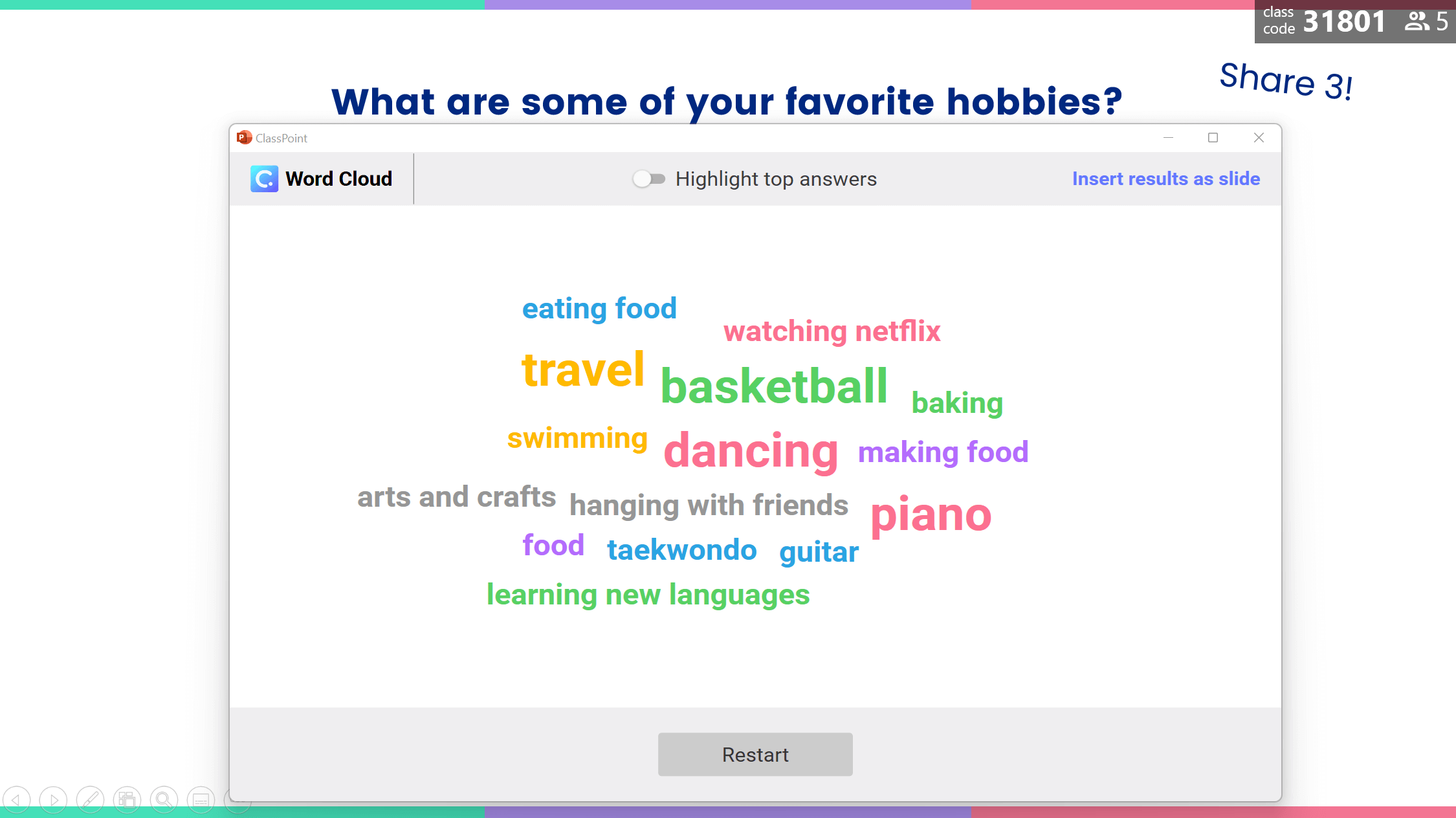This screenshot has height=818, width=1456.
Task: Select the Insert results as slide option
Action: pyautogui.click(x=1166, y=178)
